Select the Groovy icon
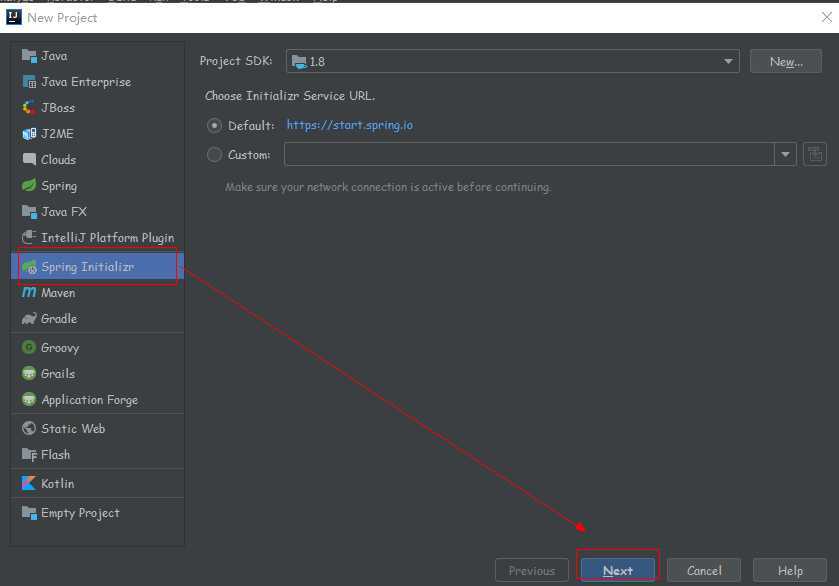Image resolution: width=839 pixels, height=586 pixels. coord(29,347)
